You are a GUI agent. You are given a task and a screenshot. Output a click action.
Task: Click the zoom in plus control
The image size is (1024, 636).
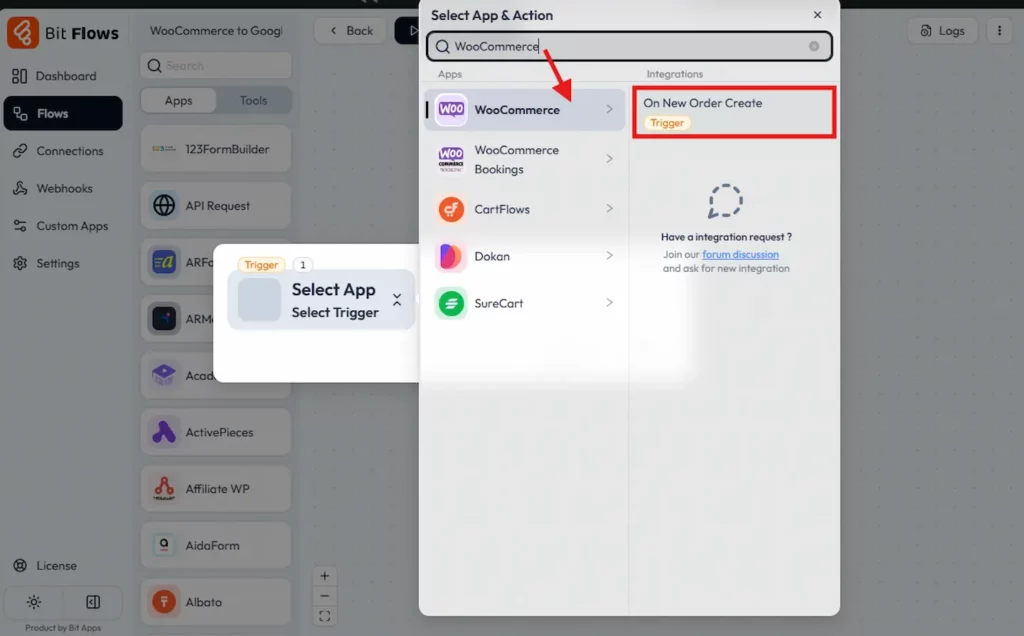tap(324, 577)
